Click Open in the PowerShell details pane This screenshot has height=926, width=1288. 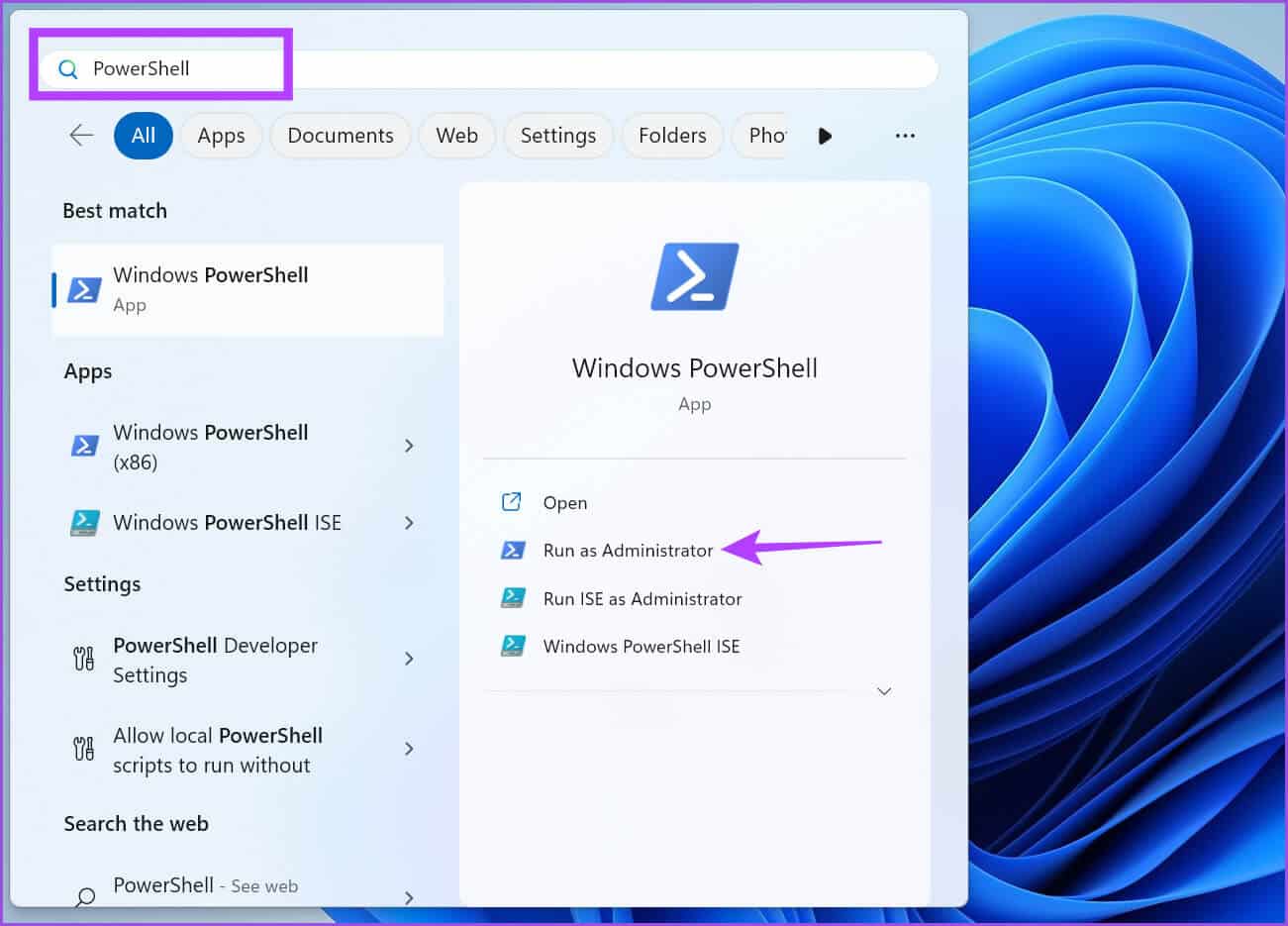tap(564, 503)
